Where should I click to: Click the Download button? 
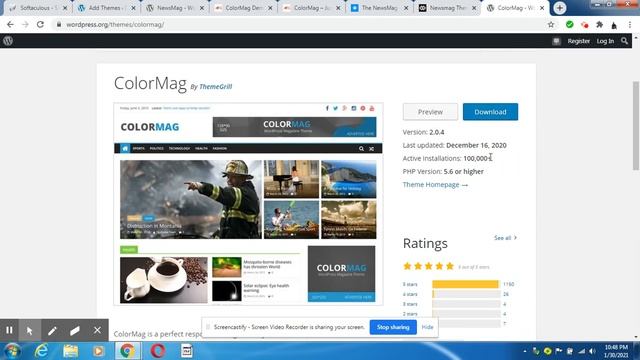click(490, 112)
